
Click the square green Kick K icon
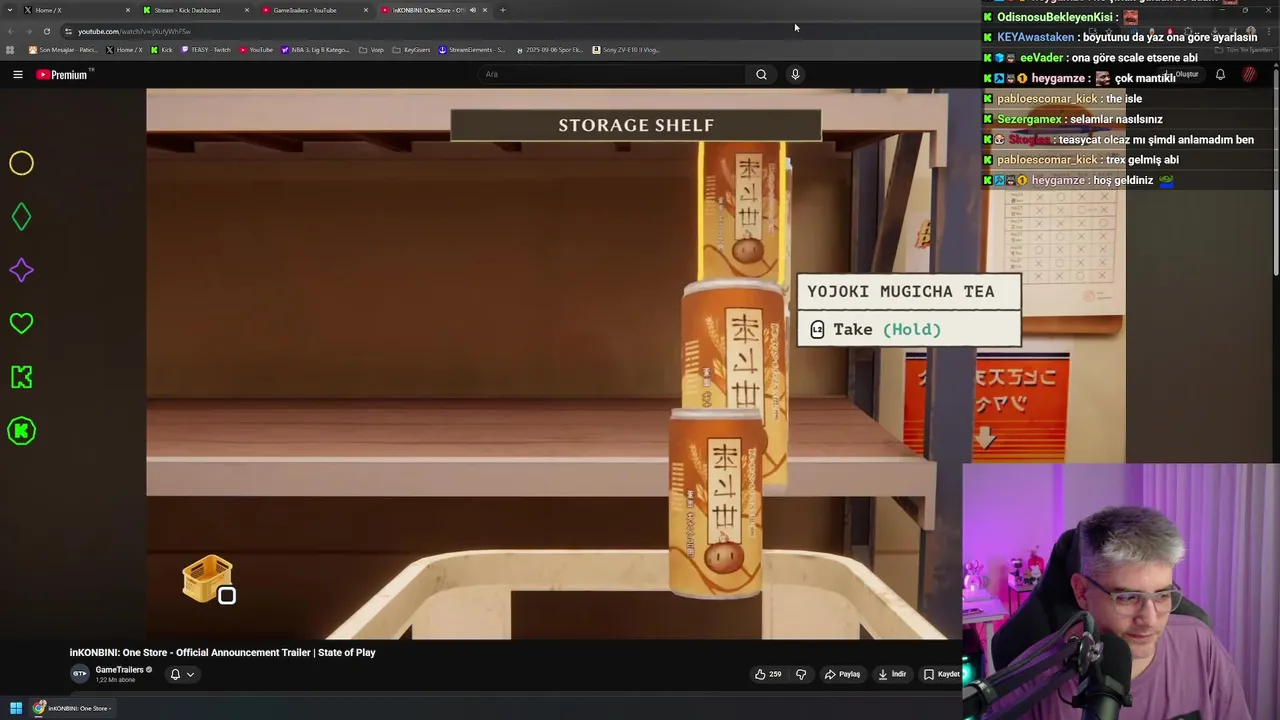coord(21,377)
